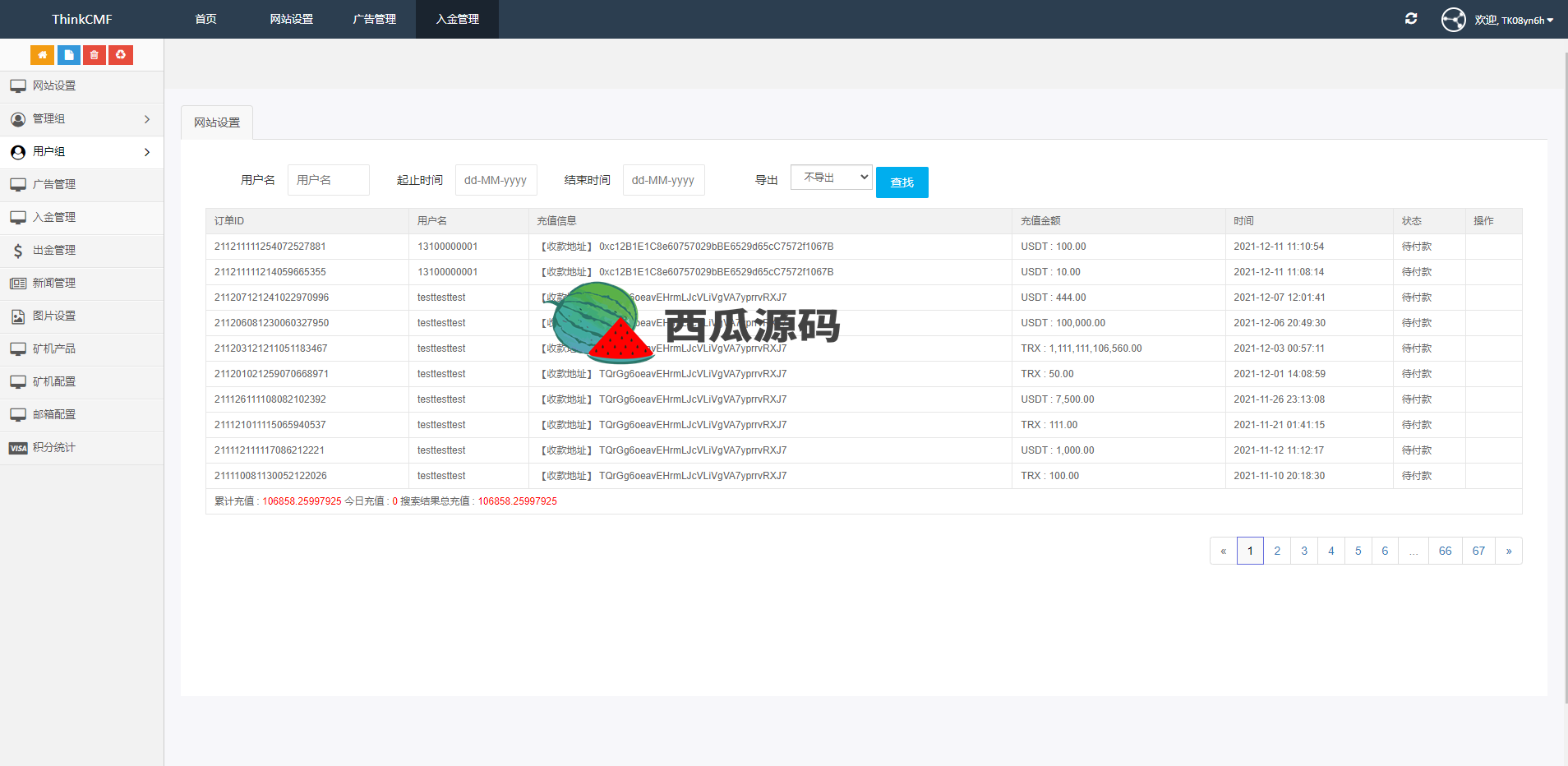Click the blue 查找 search button
This screenshot has width=1568, height=766.
coord(902,182)
